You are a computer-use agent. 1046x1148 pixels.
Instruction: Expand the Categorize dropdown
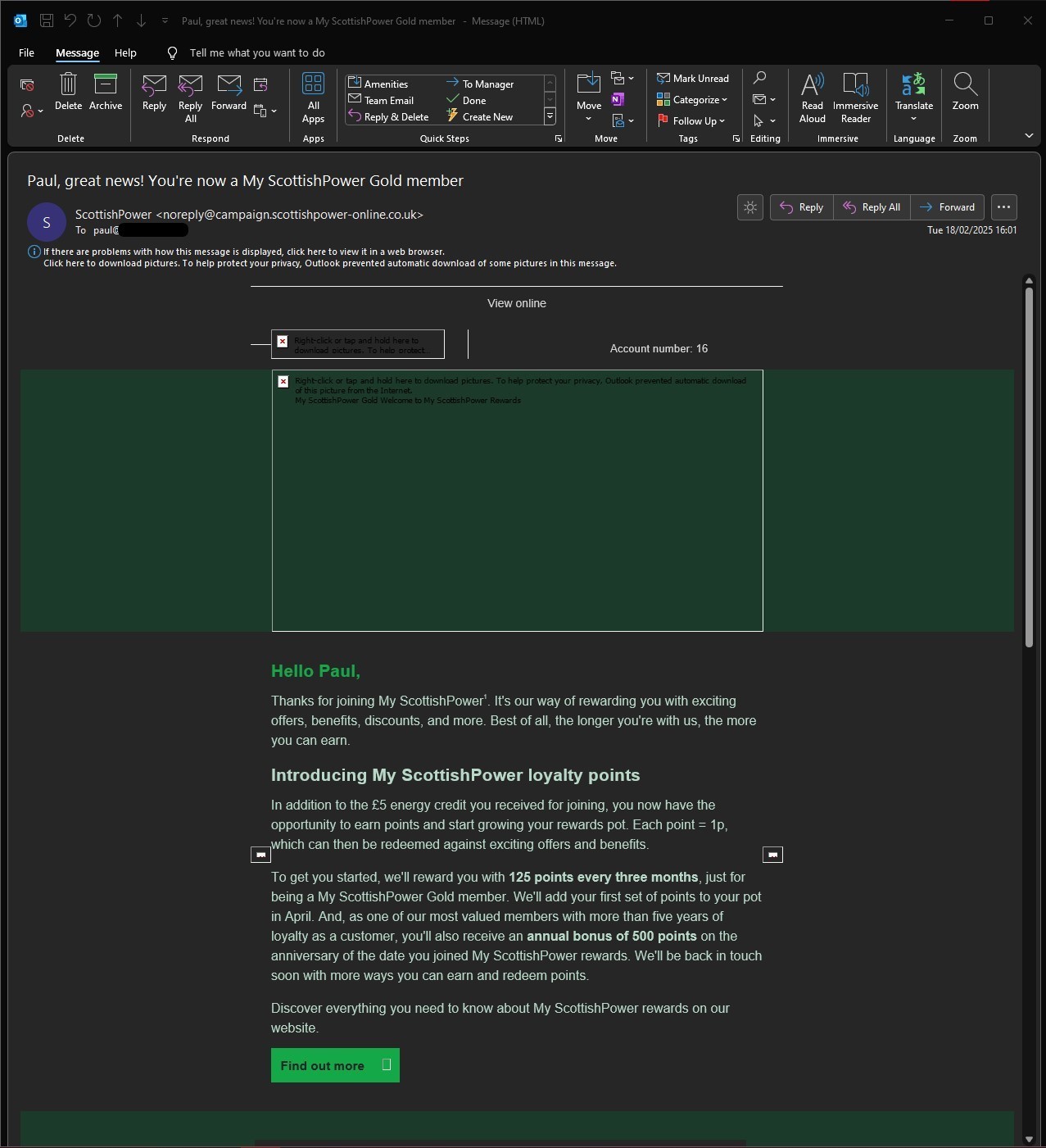(693, 100)
